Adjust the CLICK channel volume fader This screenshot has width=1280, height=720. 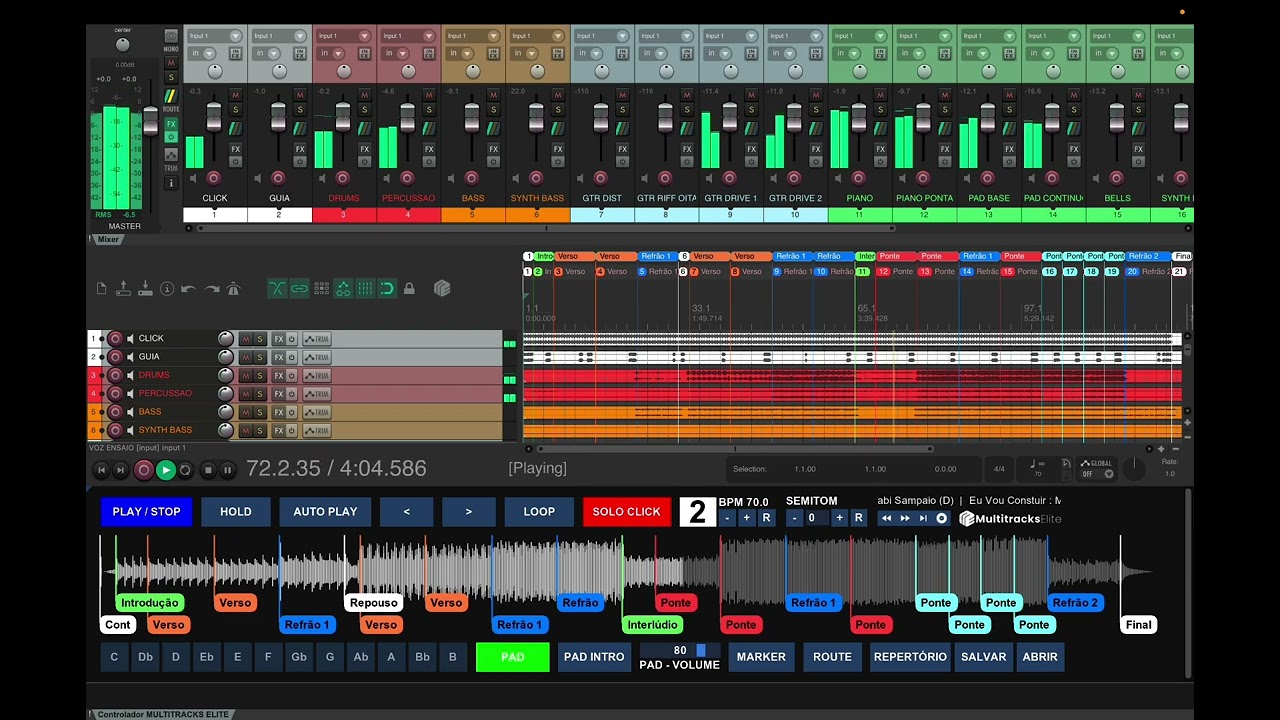tap(214, 118)
